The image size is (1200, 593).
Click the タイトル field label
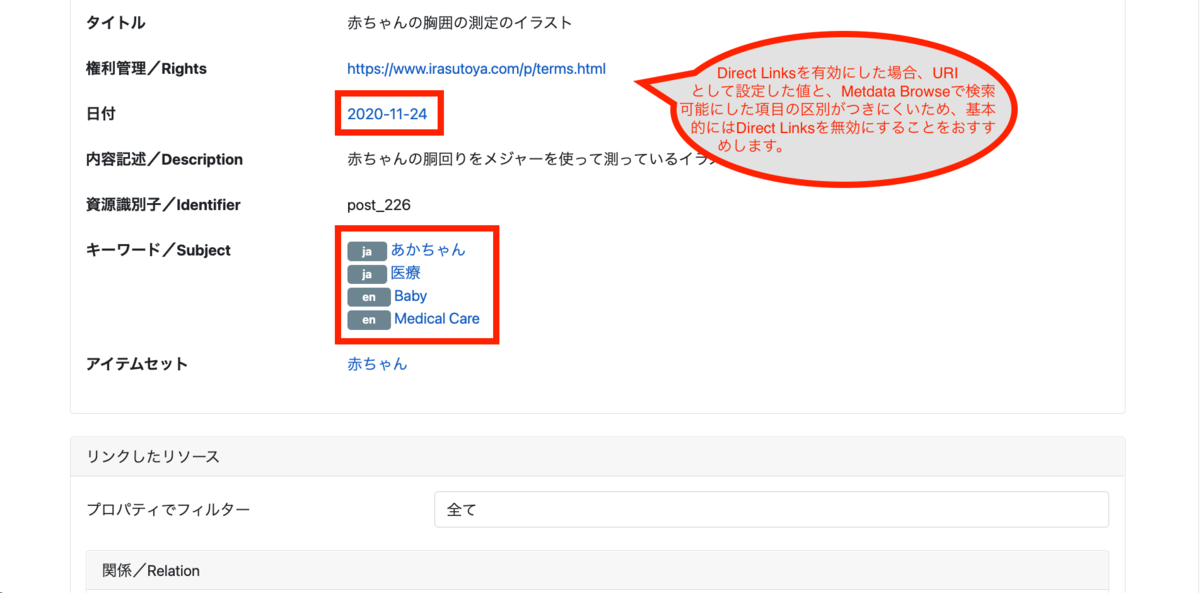coord(115,23)
